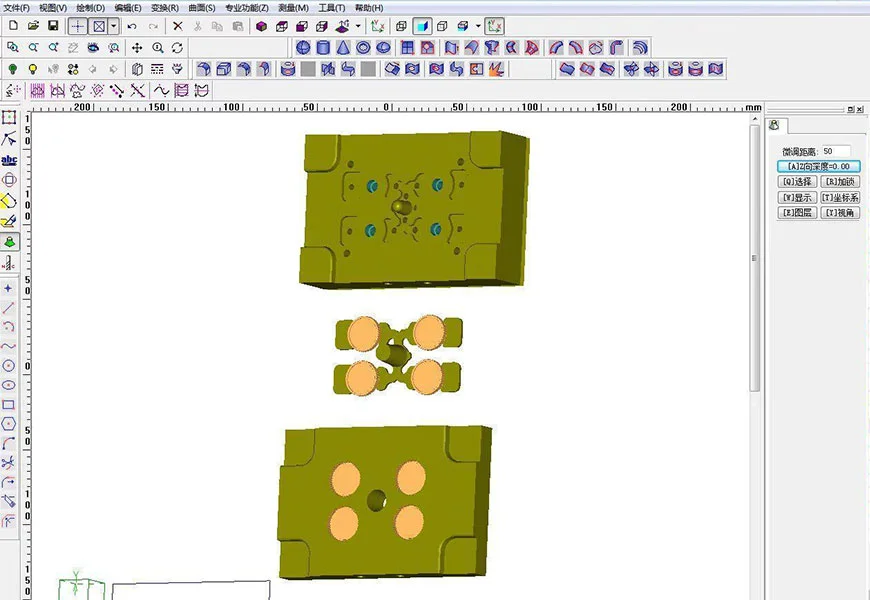This screenshot has height=600, width=870.
Task: Select the node edit arrow tool
Action: (x=9, y=139)
